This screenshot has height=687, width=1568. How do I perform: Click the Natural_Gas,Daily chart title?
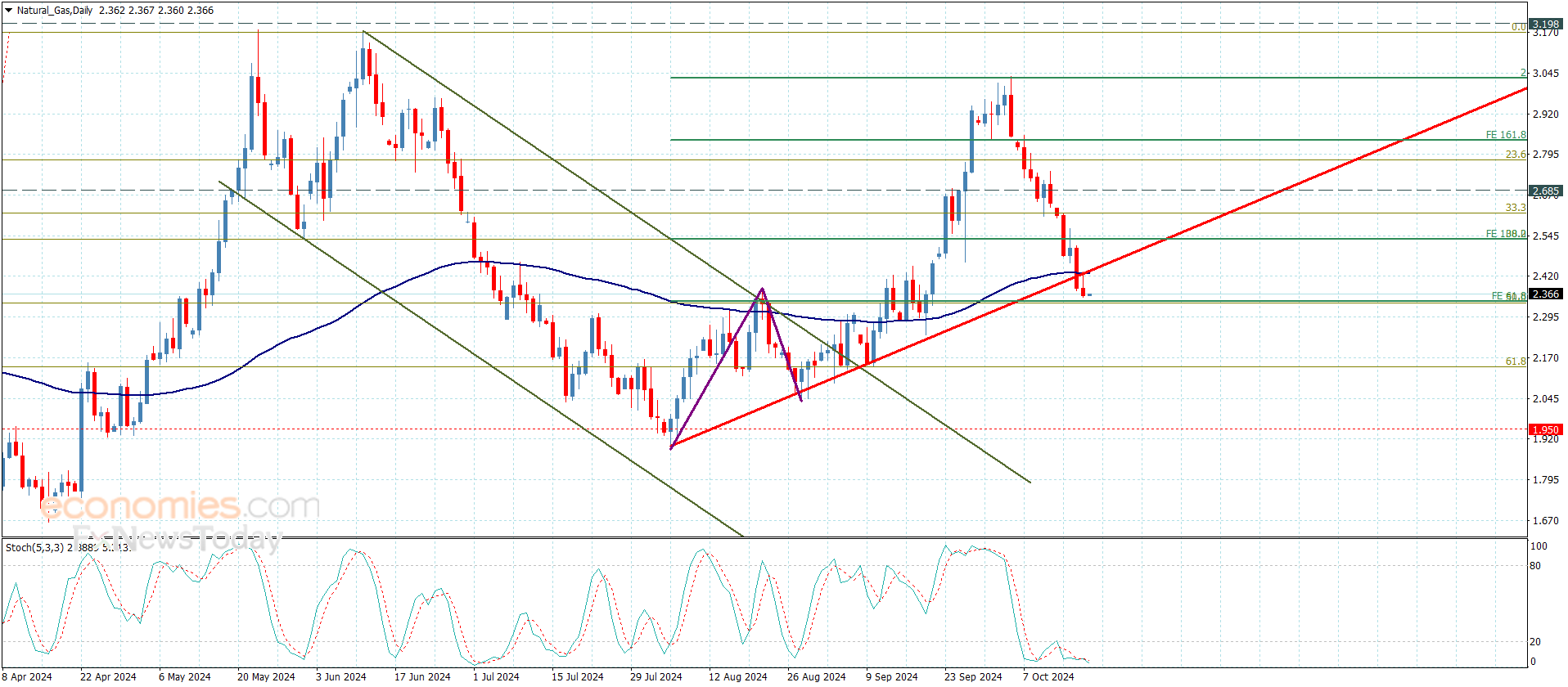click(x=55, y=11)
